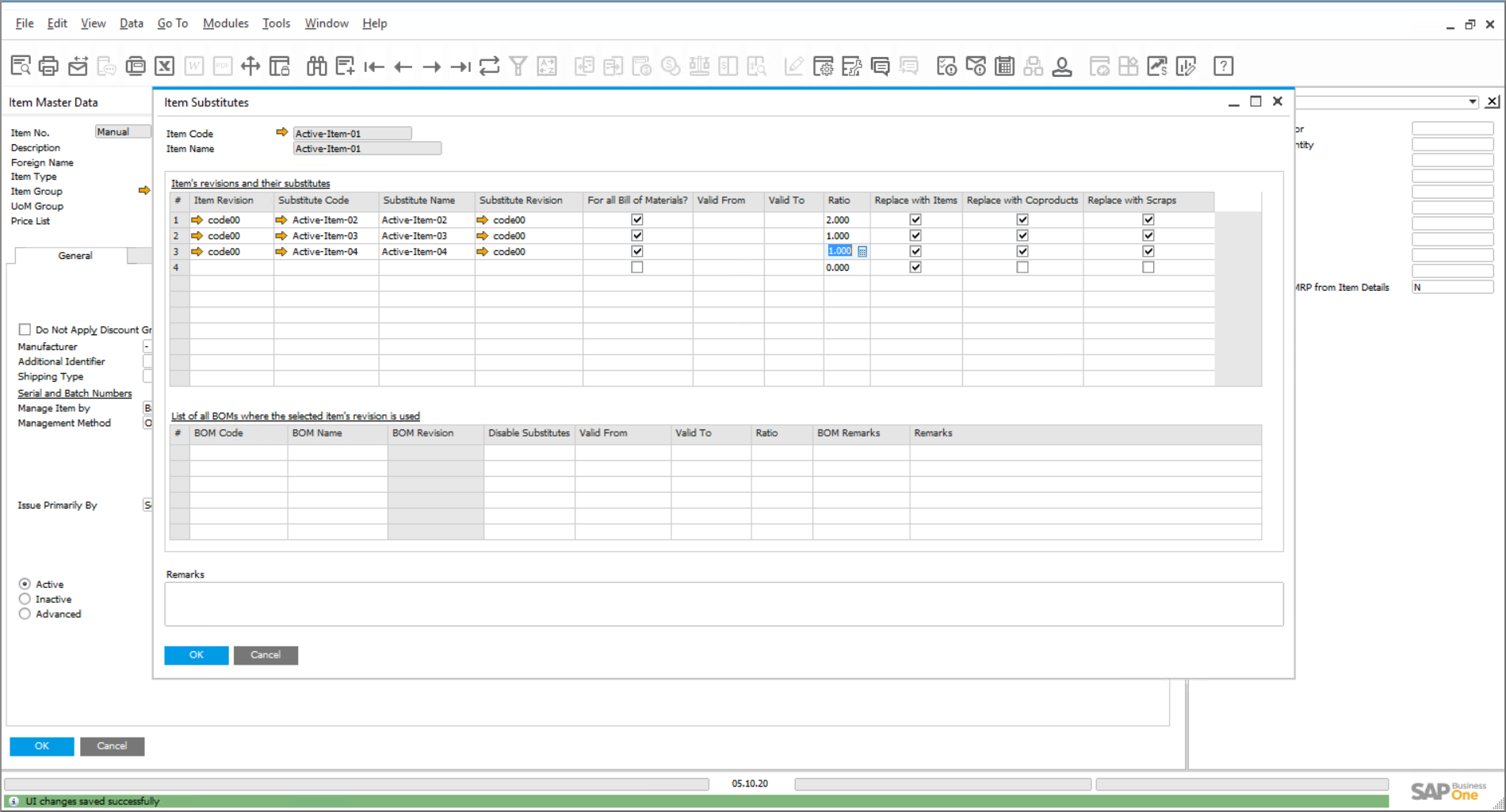Click into the Remarks text area
The width and height of the screenshot is (1506, 812).
[723, 604]
